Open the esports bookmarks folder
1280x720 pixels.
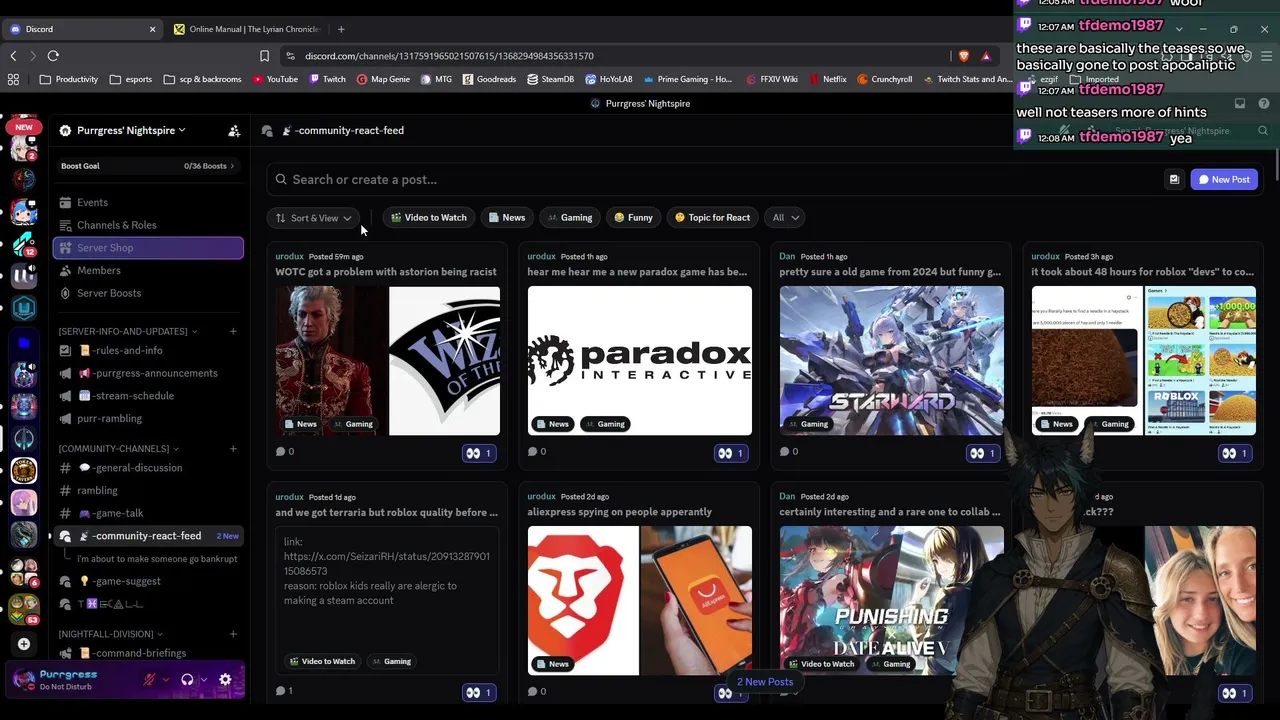[132, 79]
